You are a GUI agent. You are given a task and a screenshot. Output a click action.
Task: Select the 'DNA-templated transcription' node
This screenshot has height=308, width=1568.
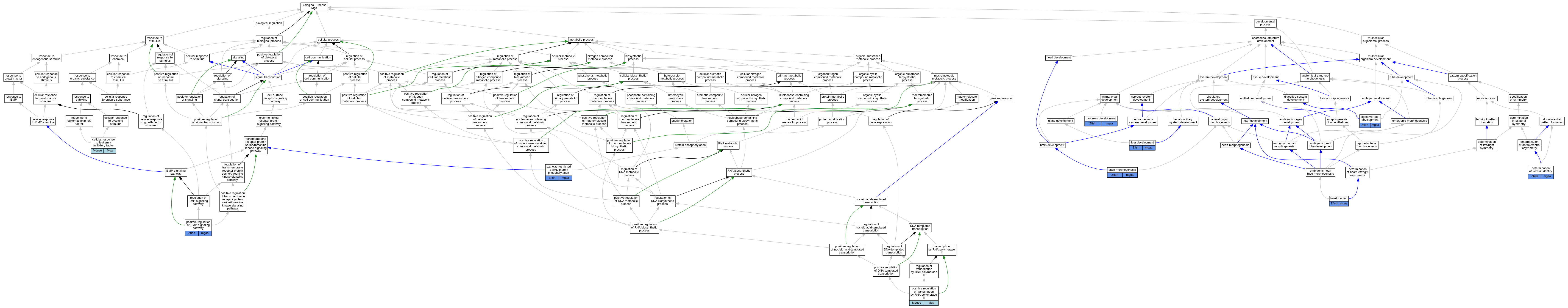pos(920,228)
